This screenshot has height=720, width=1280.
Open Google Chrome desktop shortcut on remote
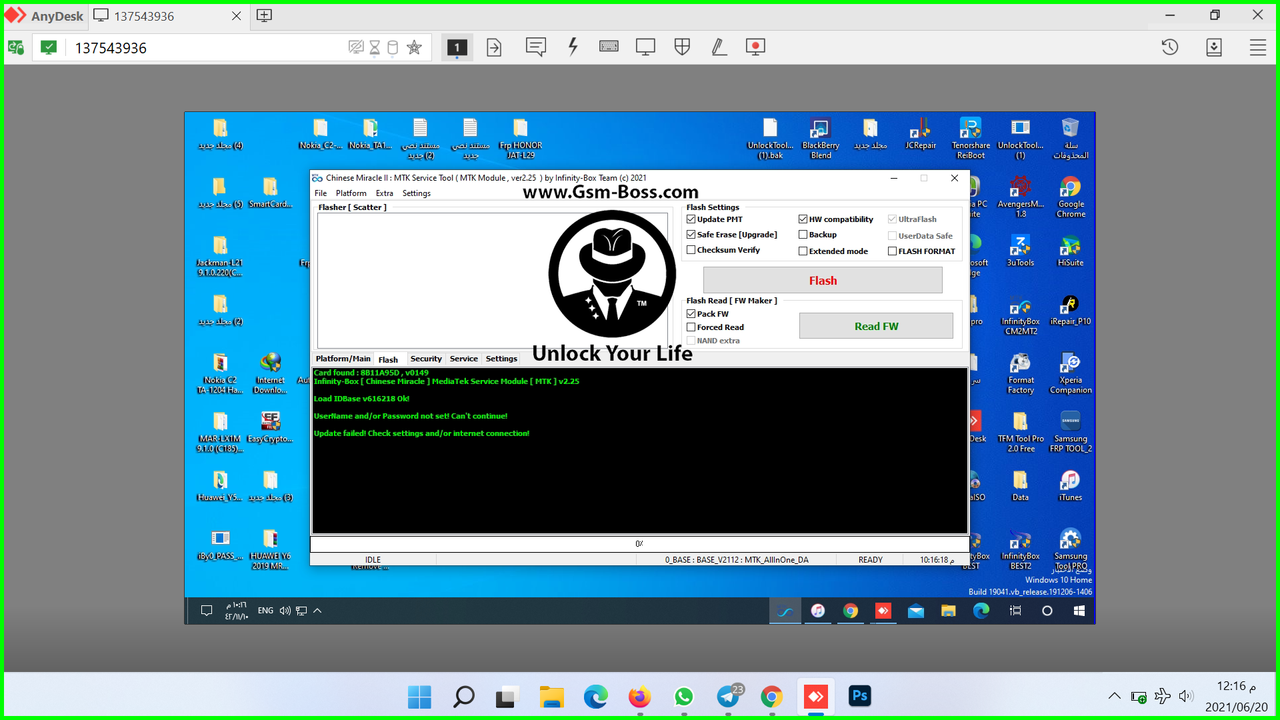click(1070, 197)
